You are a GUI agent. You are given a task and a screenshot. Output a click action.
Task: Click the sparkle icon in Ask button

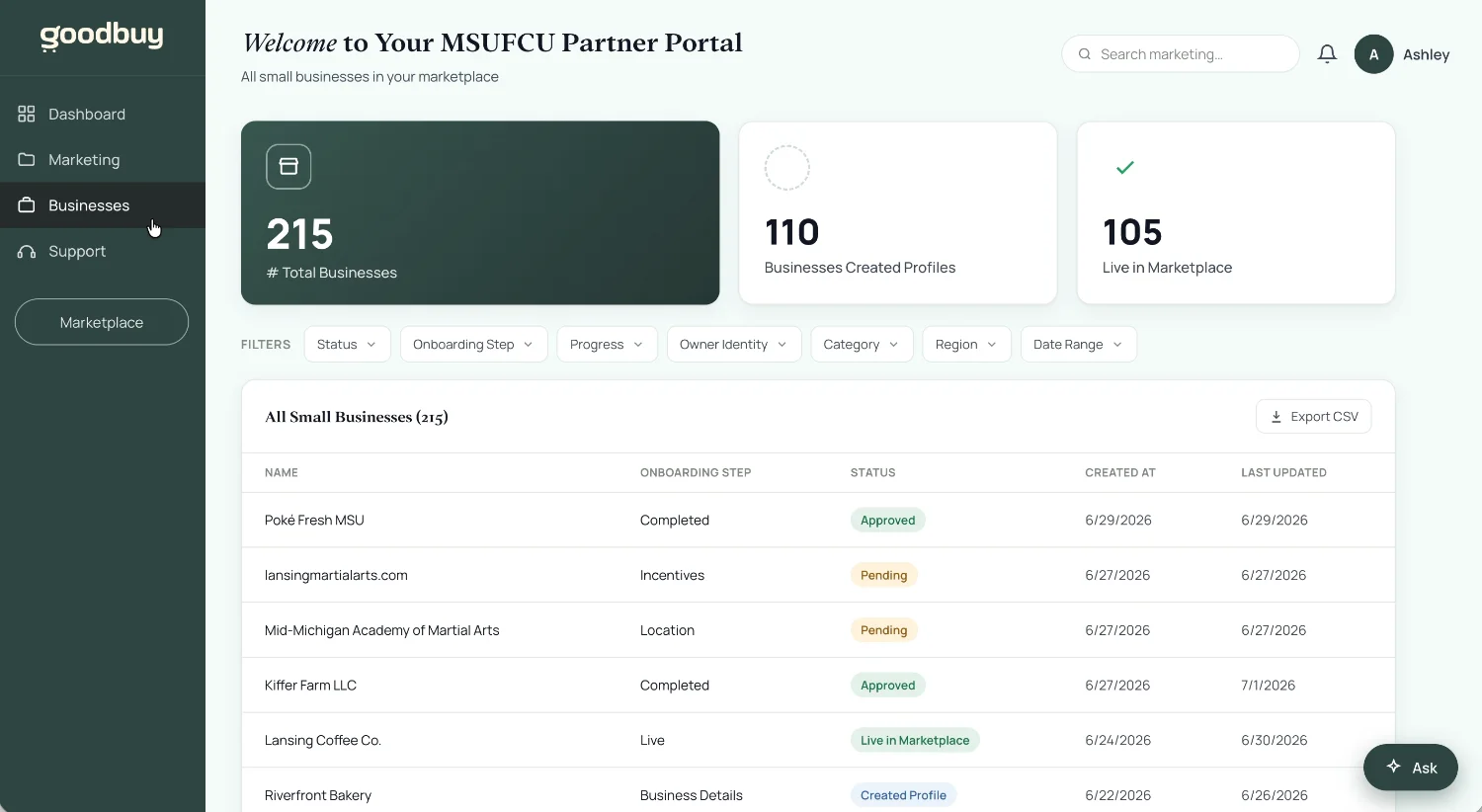point(1393,767)
